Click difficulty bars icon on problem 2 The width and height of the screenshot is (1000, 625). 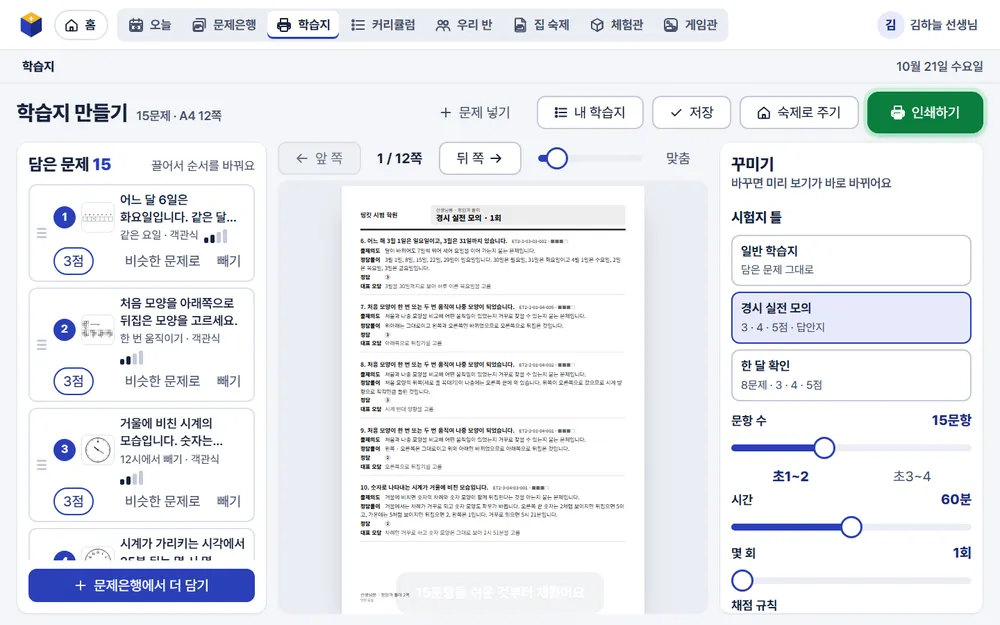click(x=131, y=358)
